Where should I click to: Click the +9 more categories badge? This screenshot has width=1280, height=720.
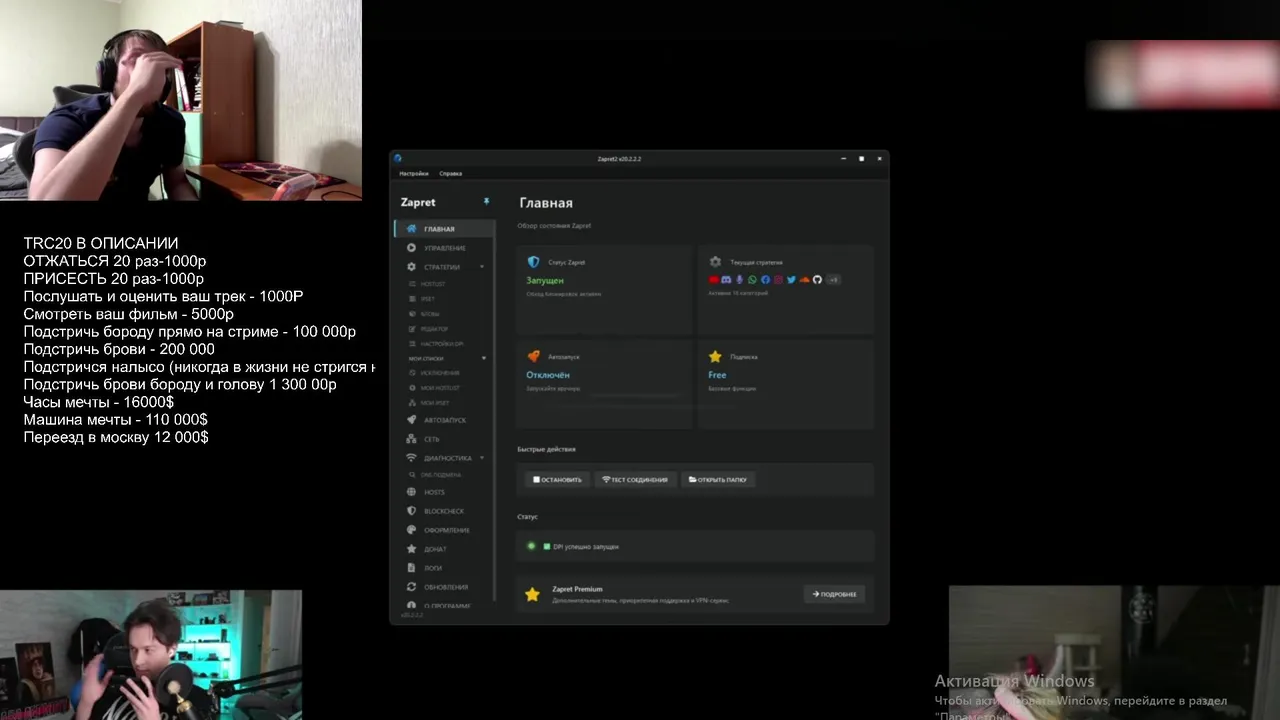point(833,280)
